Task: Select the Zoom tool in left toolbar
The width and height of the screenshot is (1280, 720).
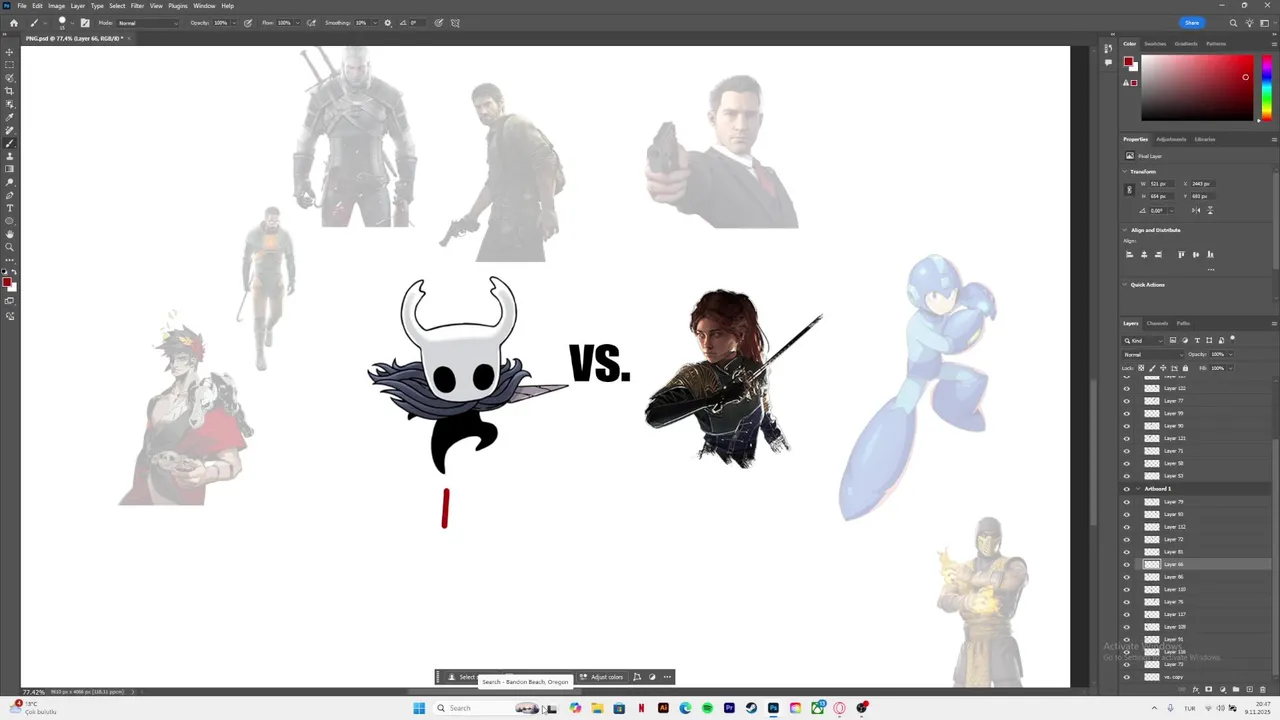Action: point(10,247)
